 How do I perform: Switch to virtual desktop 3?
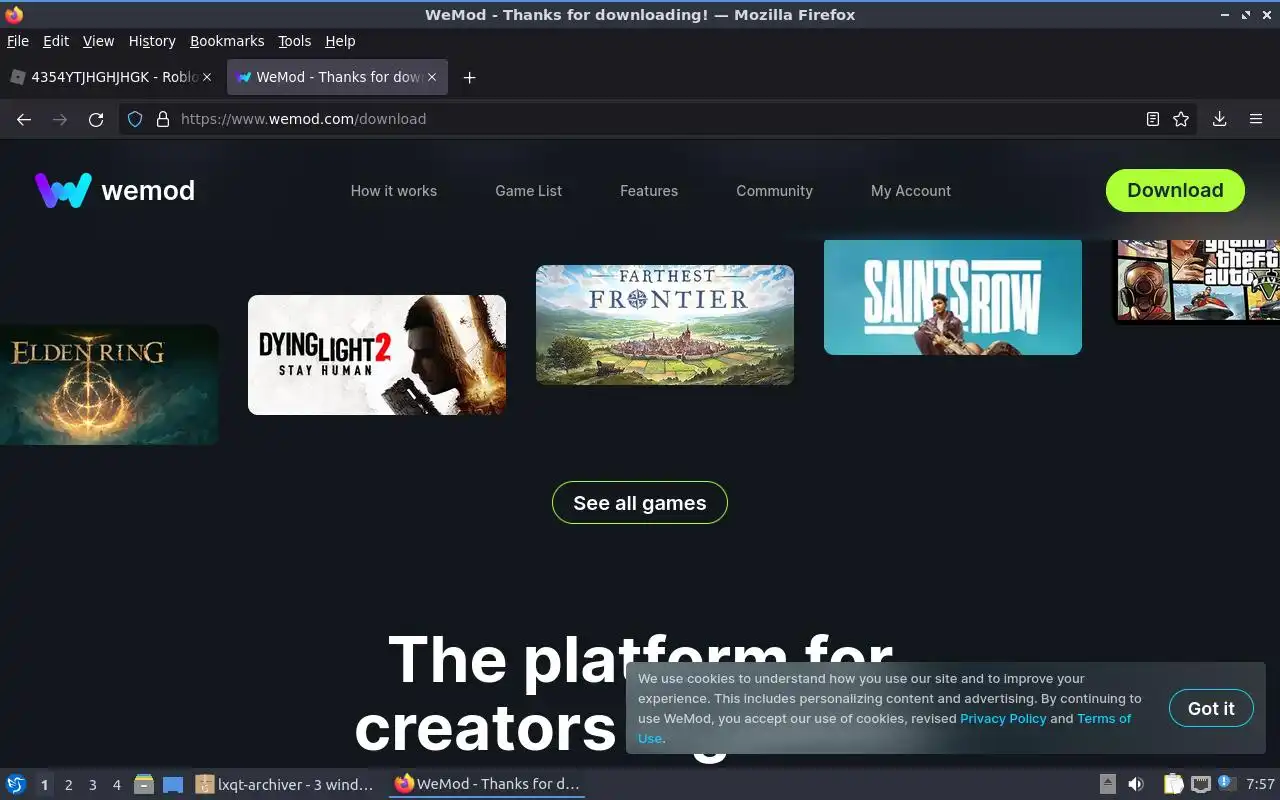(93, 785)
